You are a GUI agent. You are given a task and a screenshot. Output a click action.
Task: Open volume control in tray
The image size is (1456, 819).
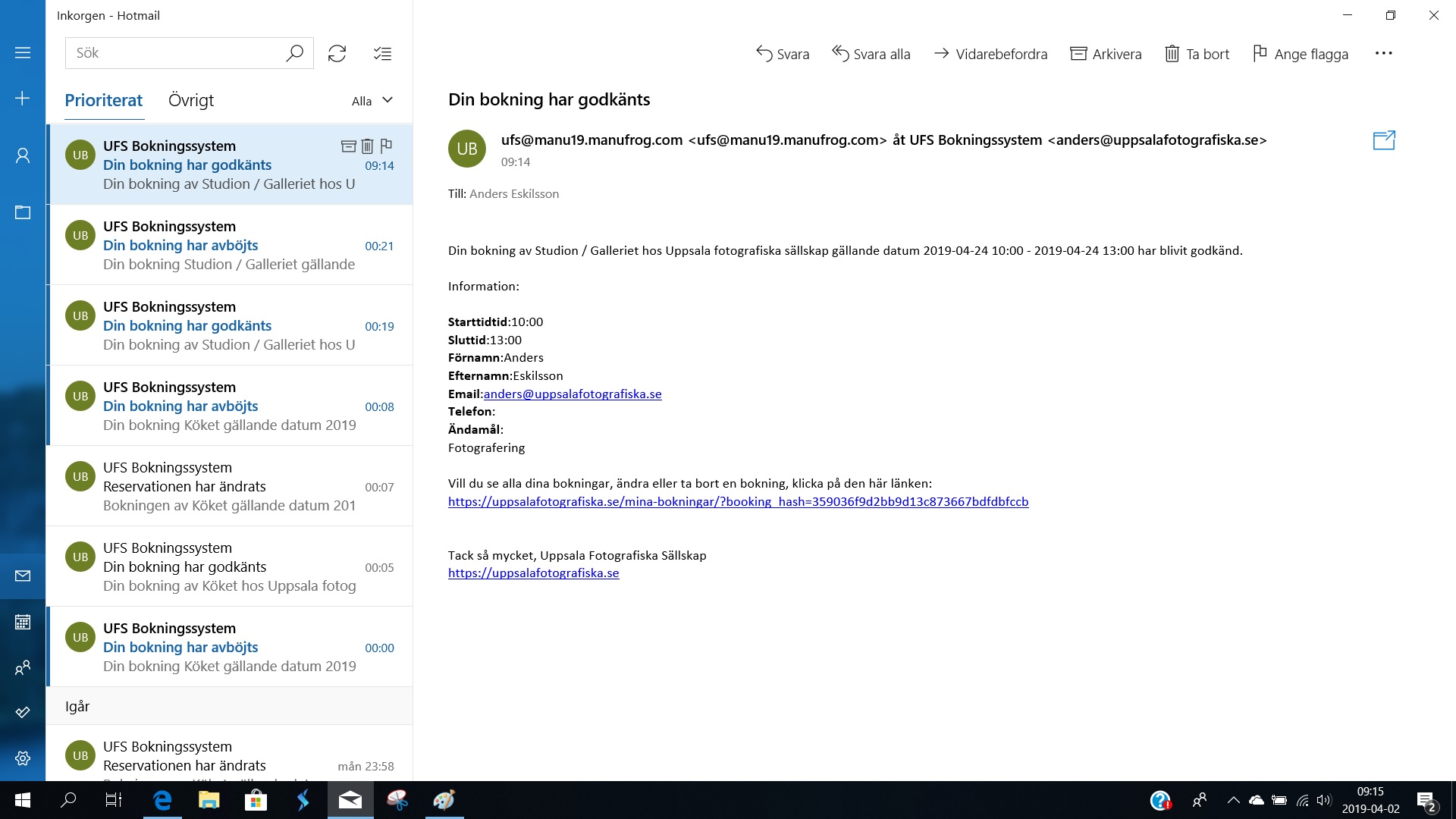click(x=1324, y=800)
